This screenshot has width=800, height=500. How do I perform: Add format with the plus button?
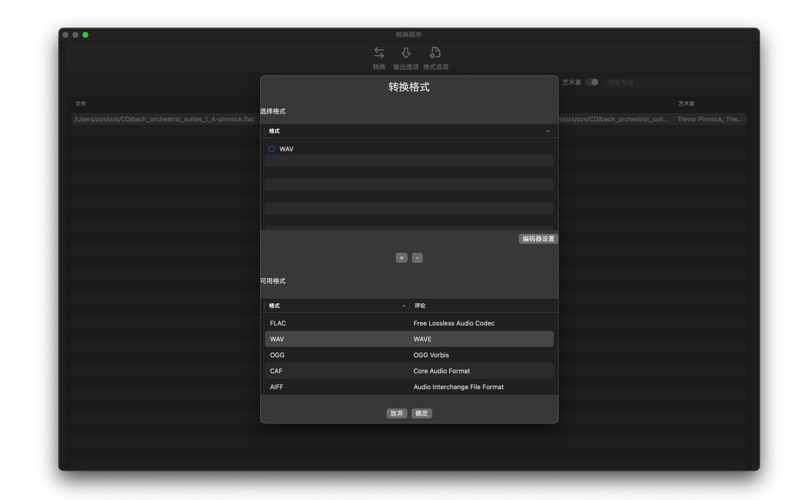[402, 258]
